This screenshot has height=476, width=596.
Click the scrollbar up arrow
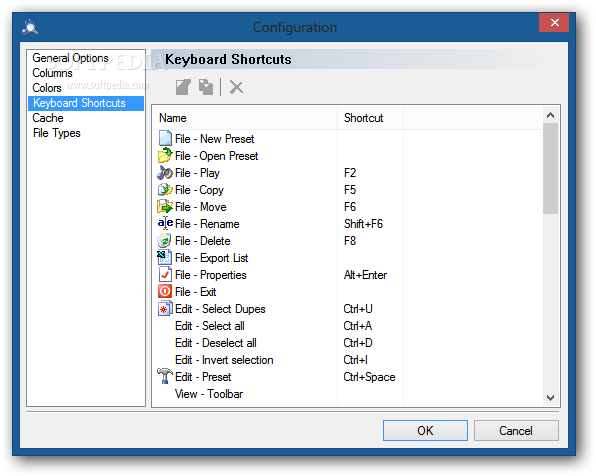point(550,115)
